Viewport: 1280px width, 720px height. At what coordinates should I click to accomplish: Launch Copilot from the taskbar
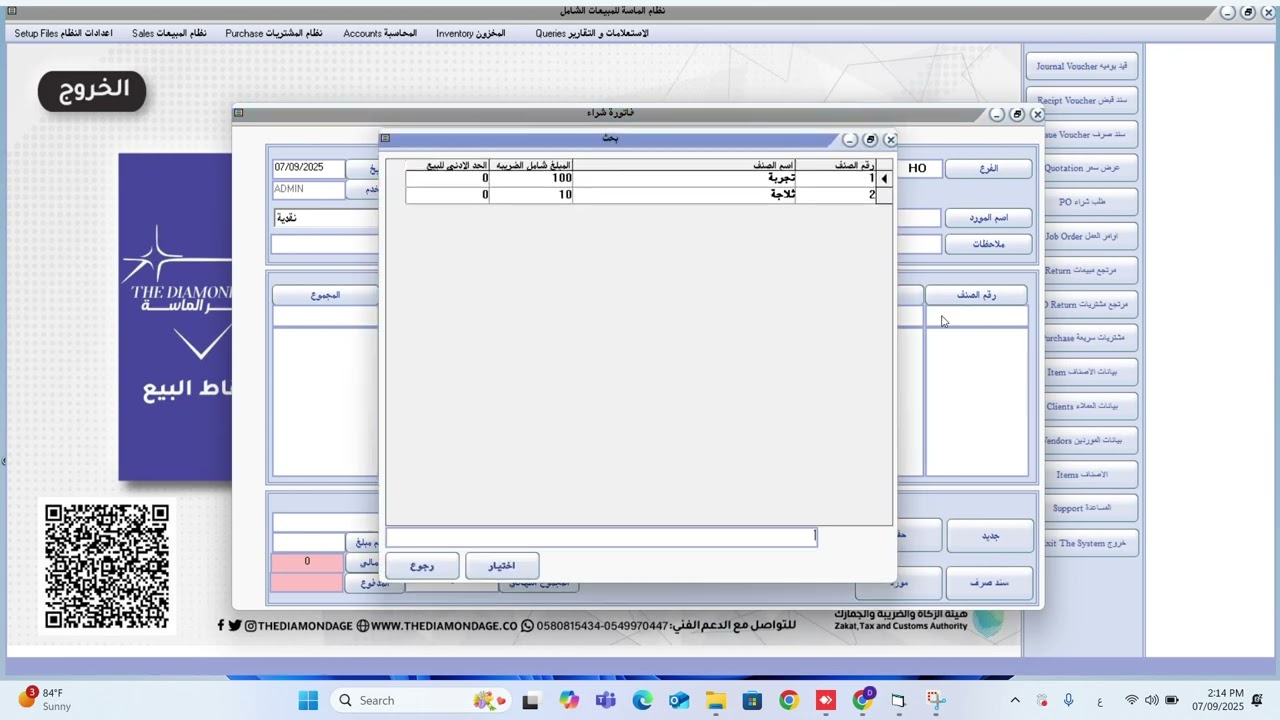pos(568,700)
